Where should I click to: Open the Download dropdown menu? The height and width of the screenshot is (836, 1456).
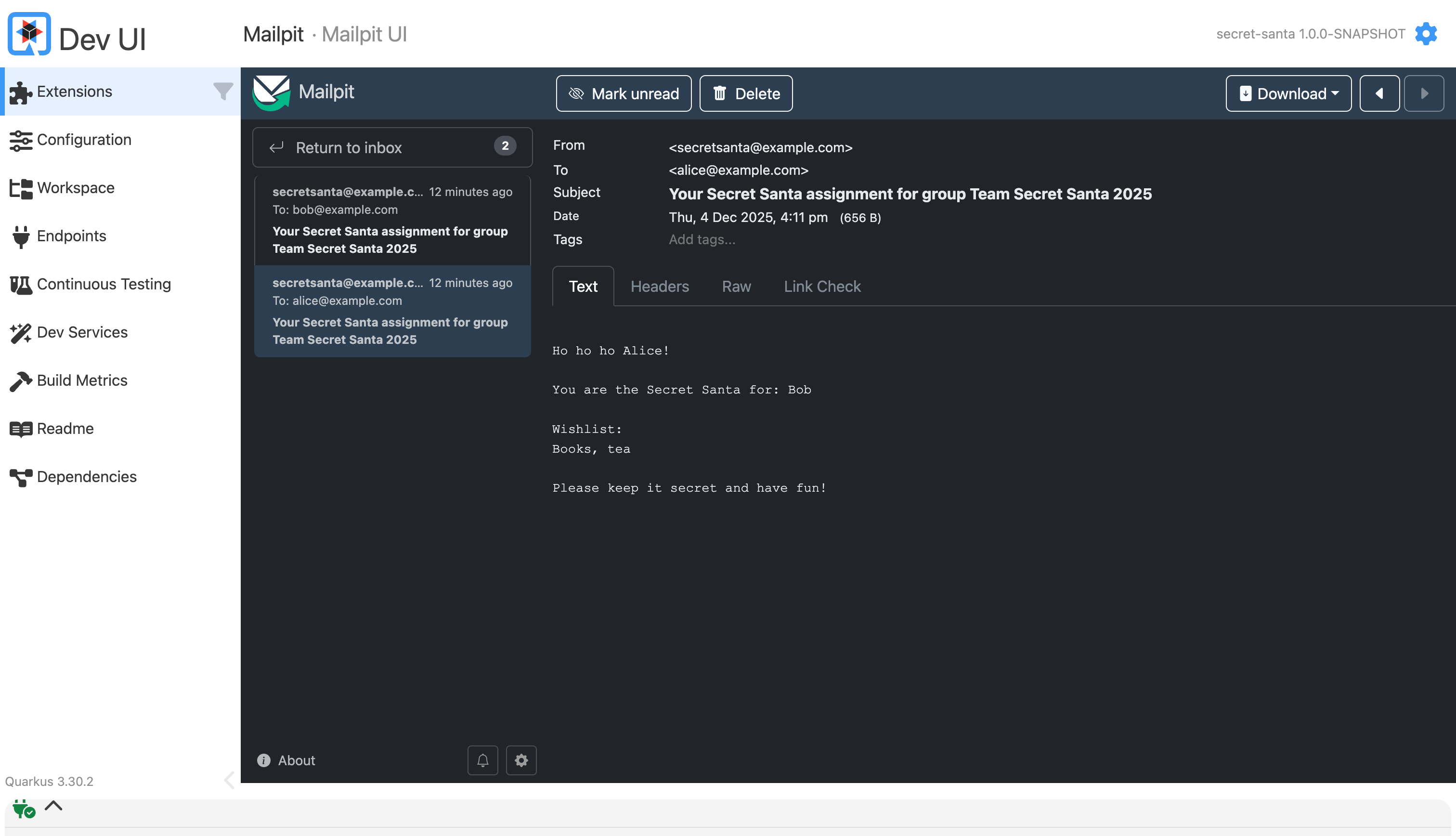tap(1288, 93)
